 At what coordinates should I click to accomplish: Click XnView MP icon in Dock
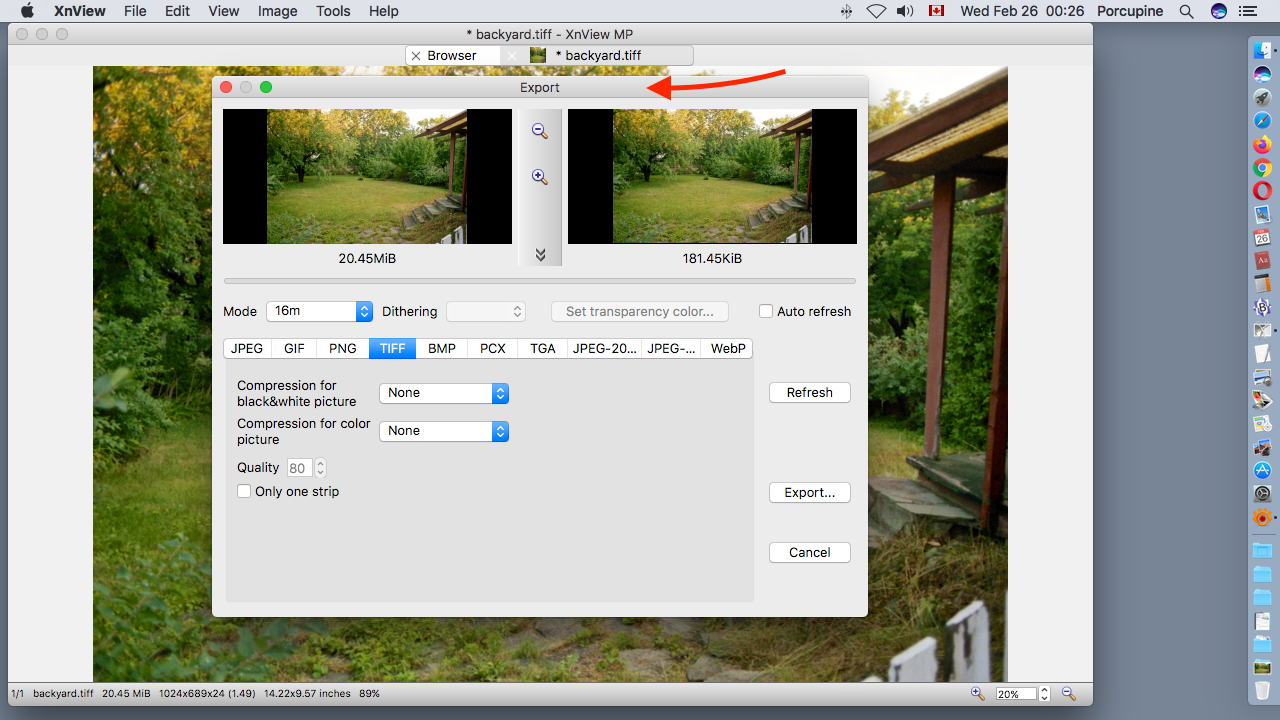pos(1262,517)
